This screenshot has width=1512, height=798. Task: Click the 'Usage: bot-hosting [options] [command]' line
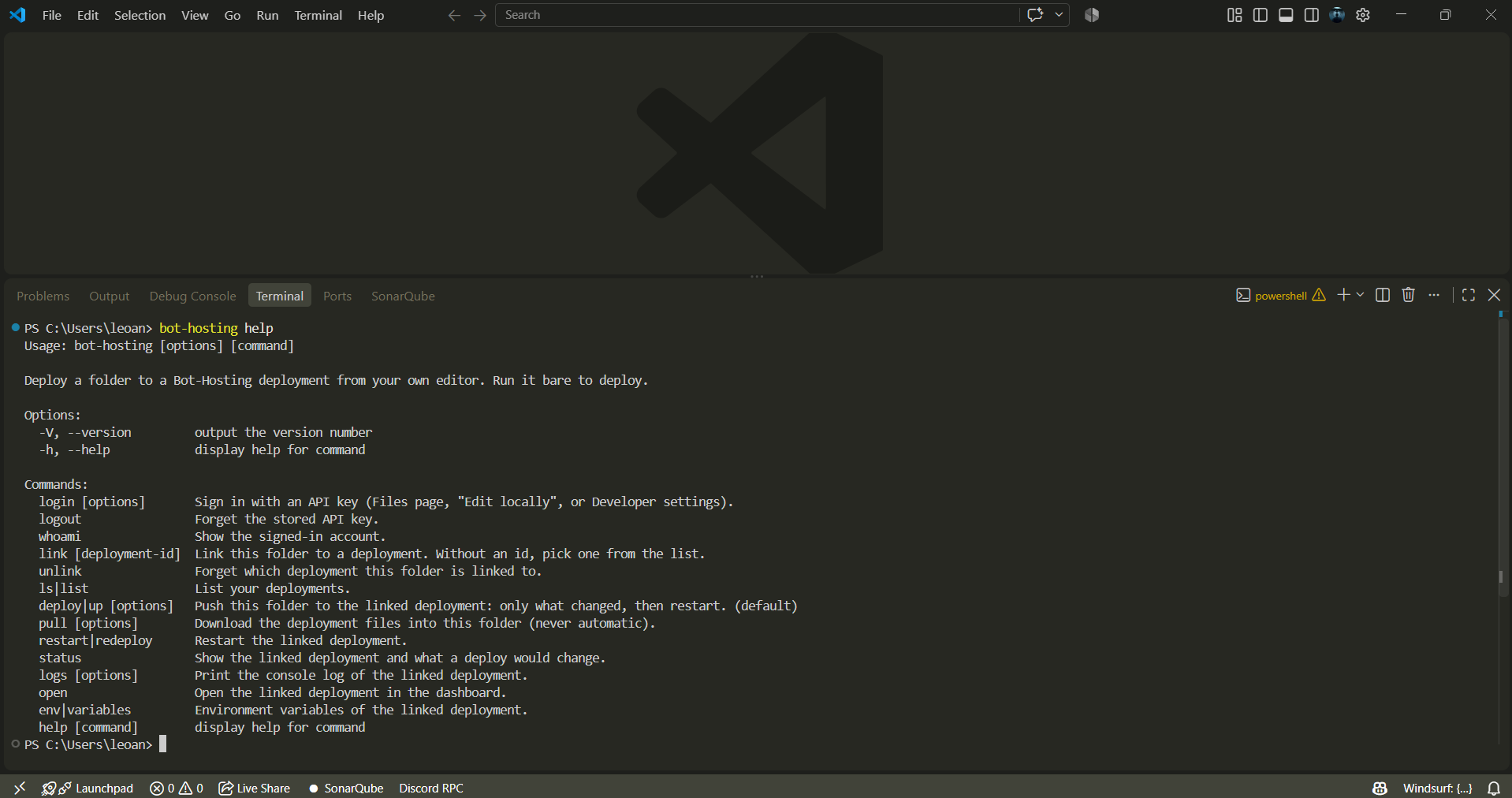[x=159, y=345]
